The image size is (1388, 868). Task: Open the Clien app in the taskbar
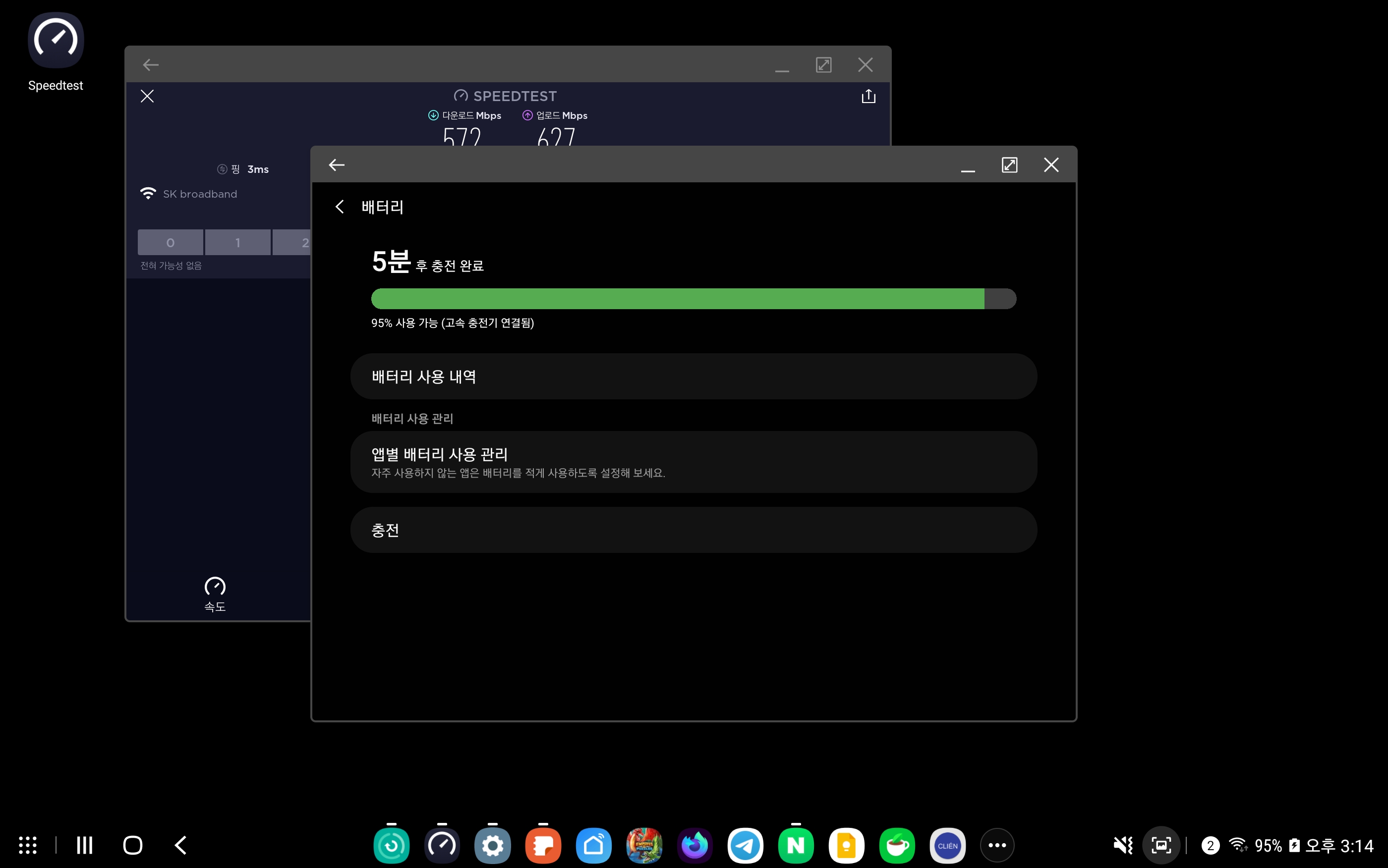point(947,845)
